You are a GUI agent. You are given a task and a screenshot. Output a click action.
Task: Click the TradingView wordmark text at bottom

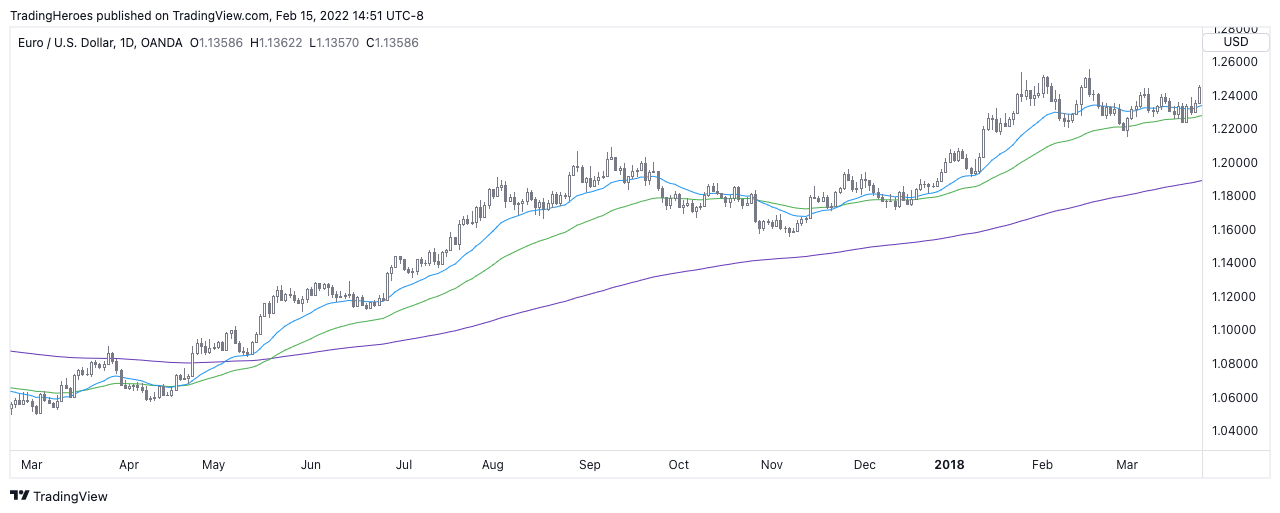[70, 496]
